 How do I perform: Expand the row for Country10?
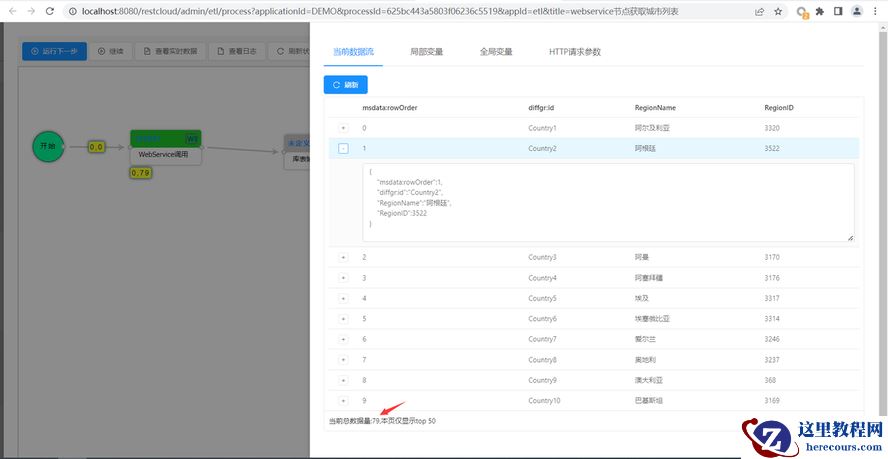(343, 401)
